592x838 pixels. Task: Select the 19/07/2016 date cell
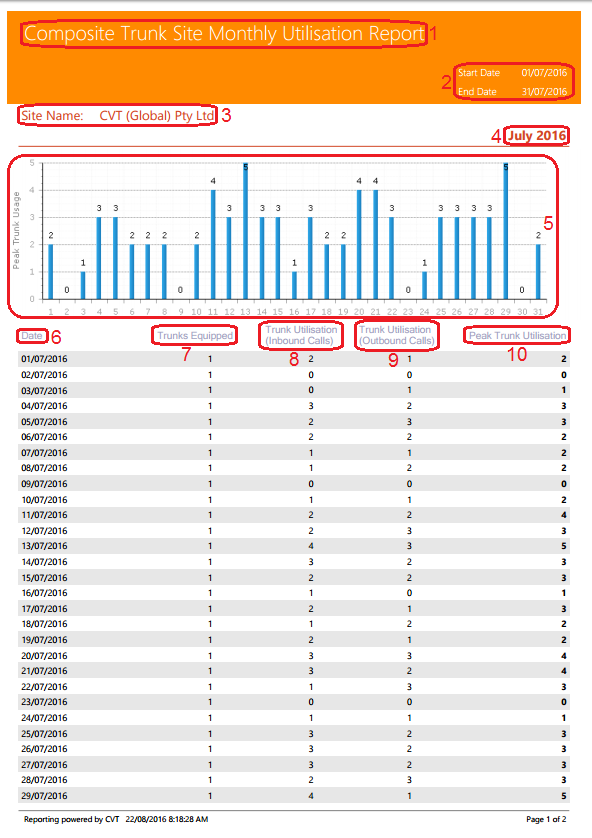(x=44, y=640)
